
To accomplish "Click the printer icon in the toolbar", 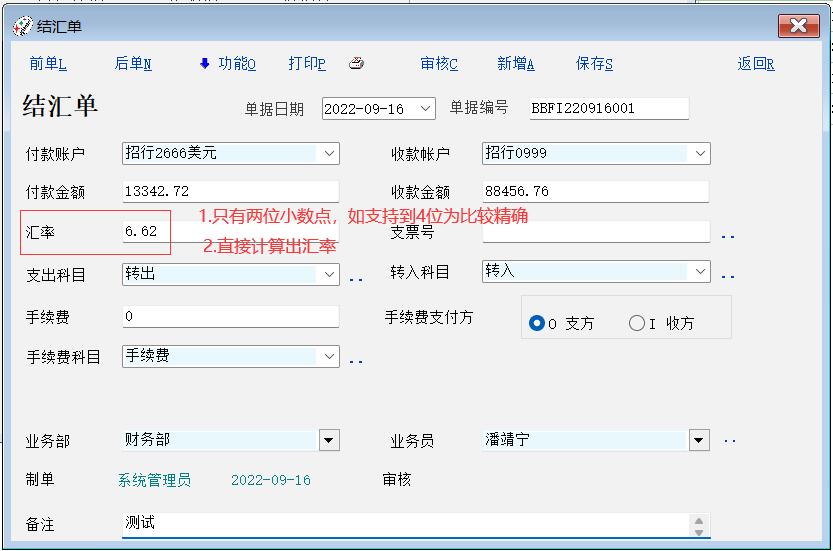I will pos(356,63).
